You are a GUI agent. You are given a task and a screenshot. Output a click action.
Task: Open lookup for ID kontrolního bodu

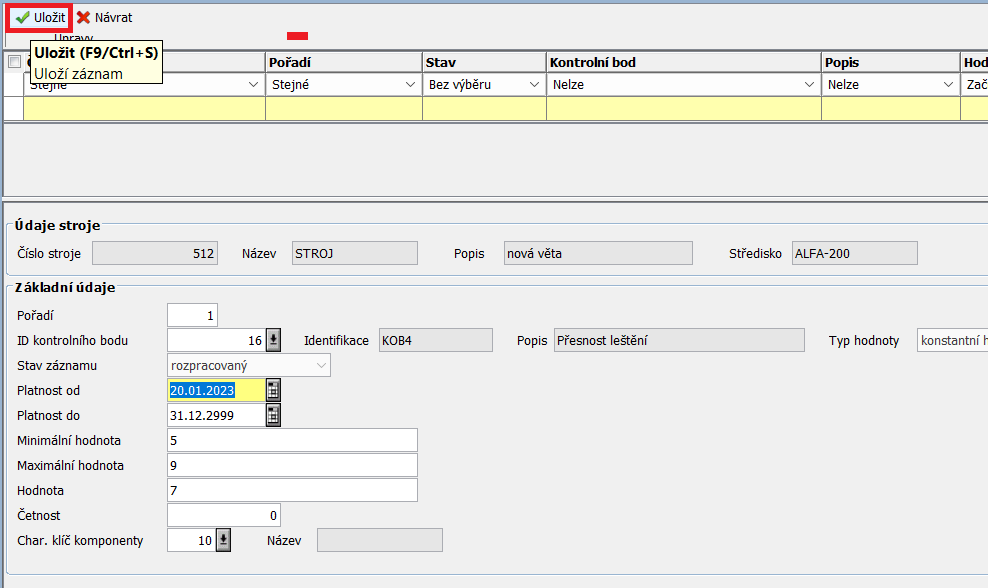pos(273,341)
